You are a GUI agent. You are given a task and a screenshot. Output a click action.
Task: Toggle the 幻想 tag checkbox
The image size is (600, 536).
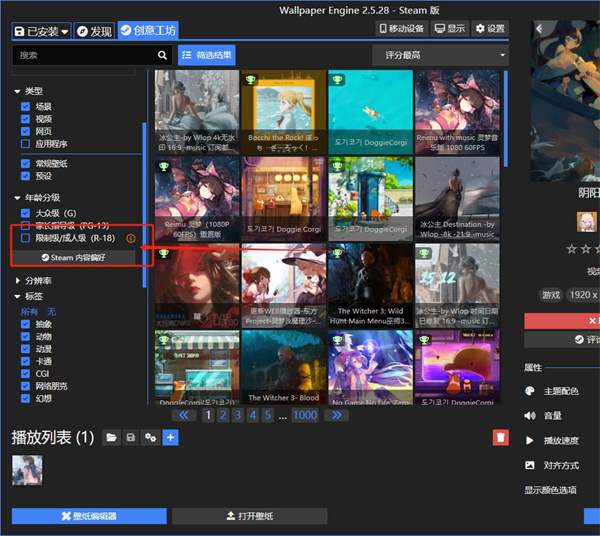click(25, 398)
